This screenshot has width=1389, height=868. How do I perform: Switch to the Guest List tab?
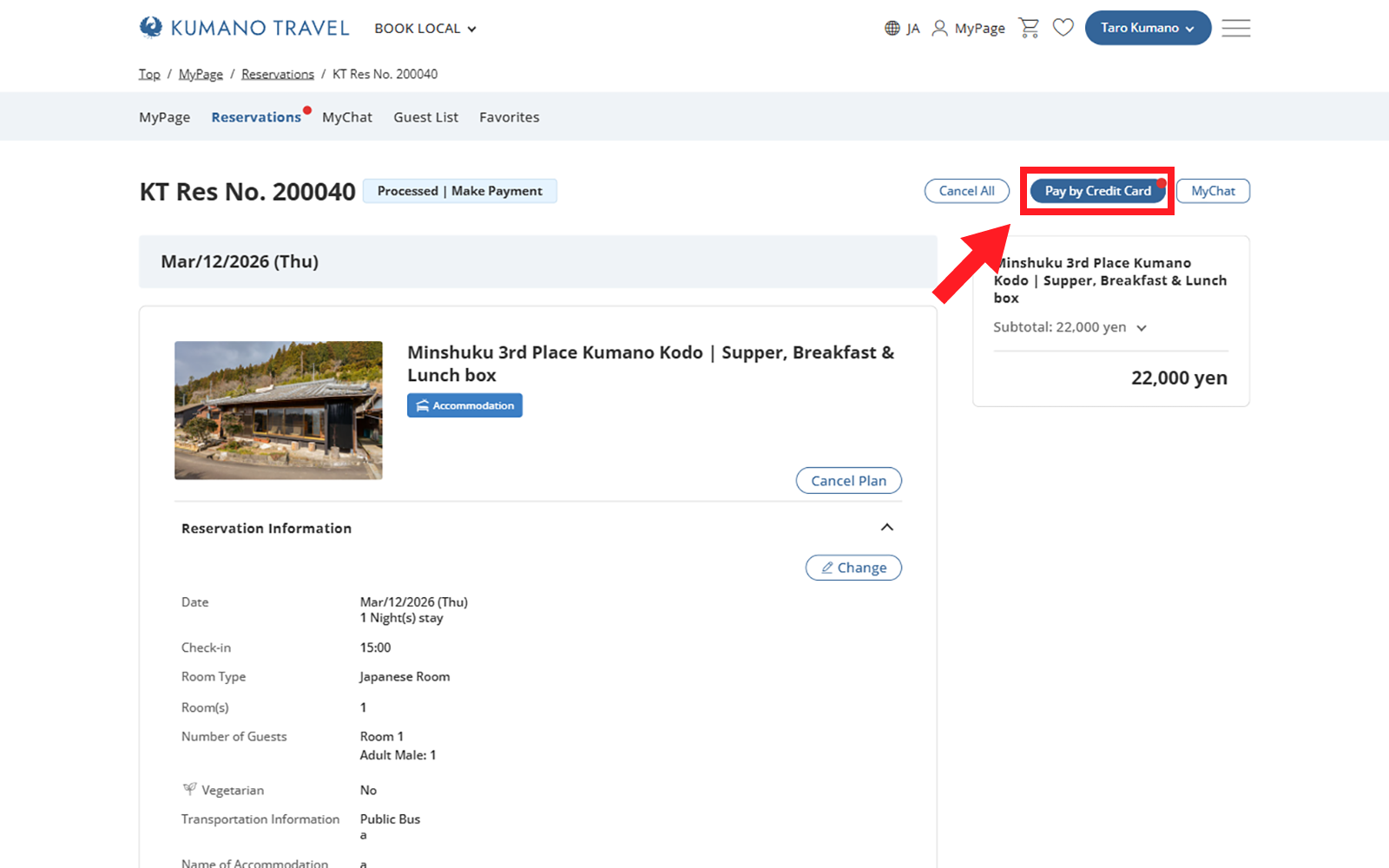click(x=425, y=117)
